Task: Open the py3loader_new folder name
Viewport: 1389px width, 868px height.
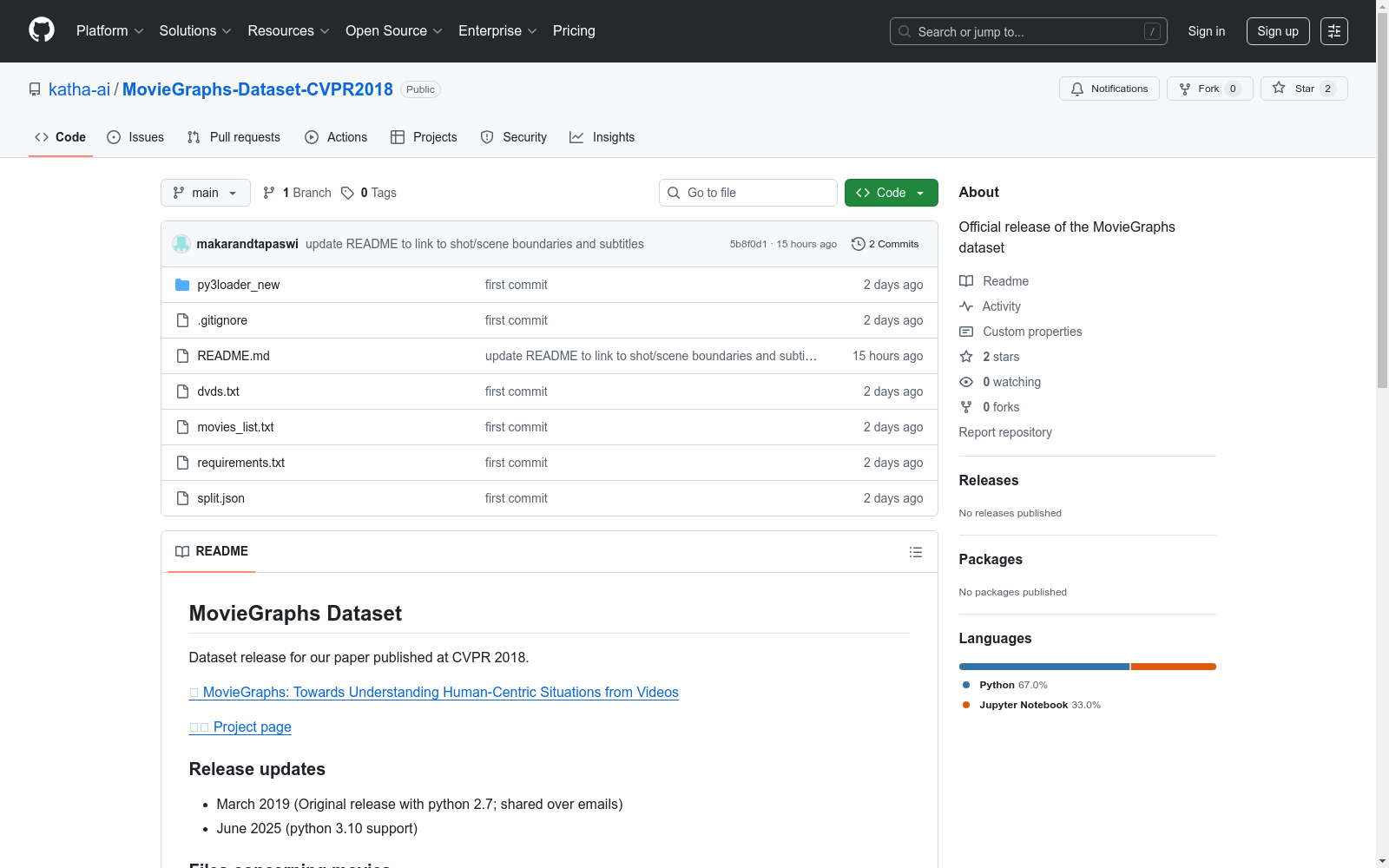Action: 239,285
